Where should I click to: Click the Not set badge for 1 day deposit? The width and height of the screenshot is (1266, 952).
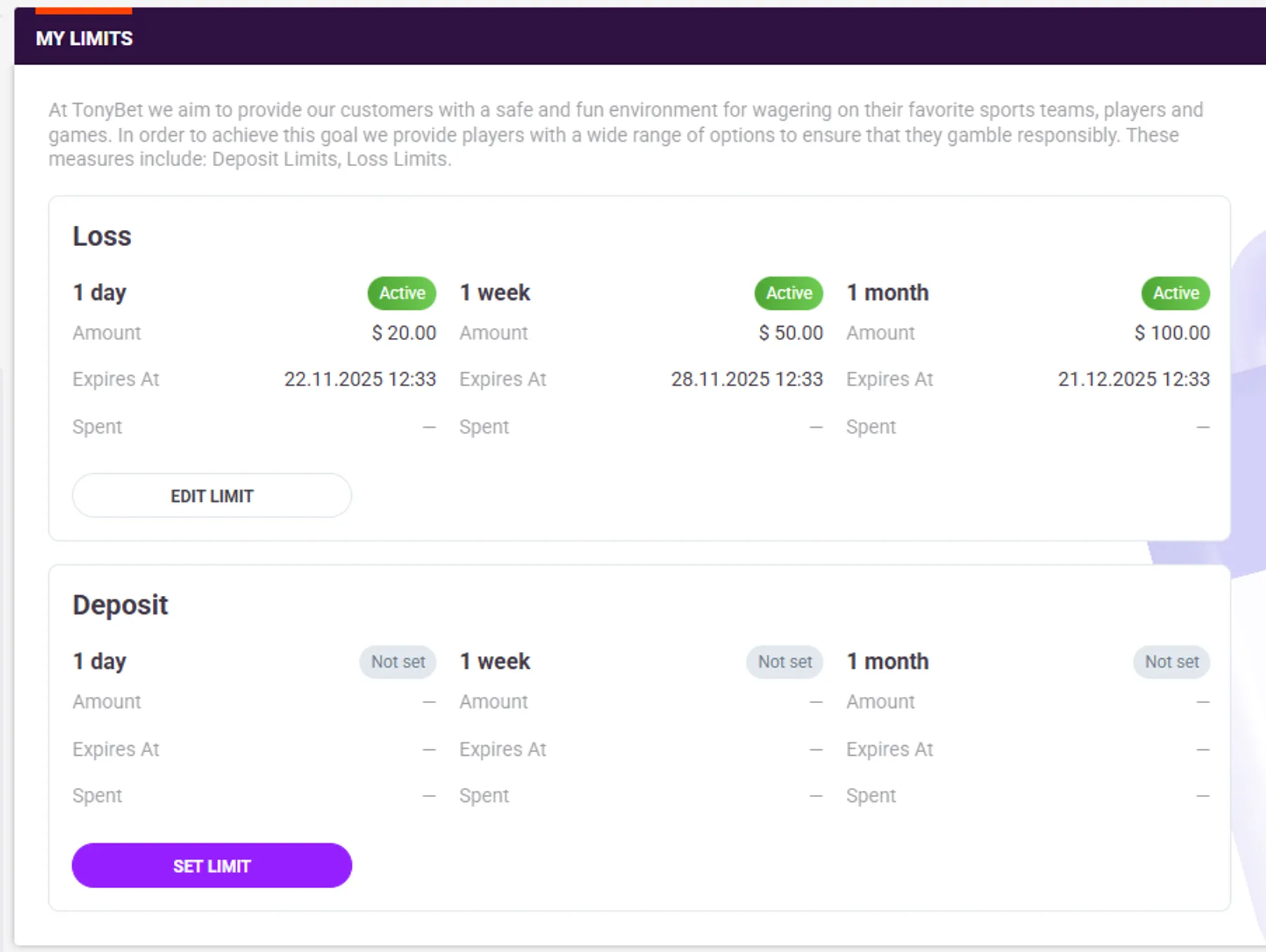pos(397,662)
